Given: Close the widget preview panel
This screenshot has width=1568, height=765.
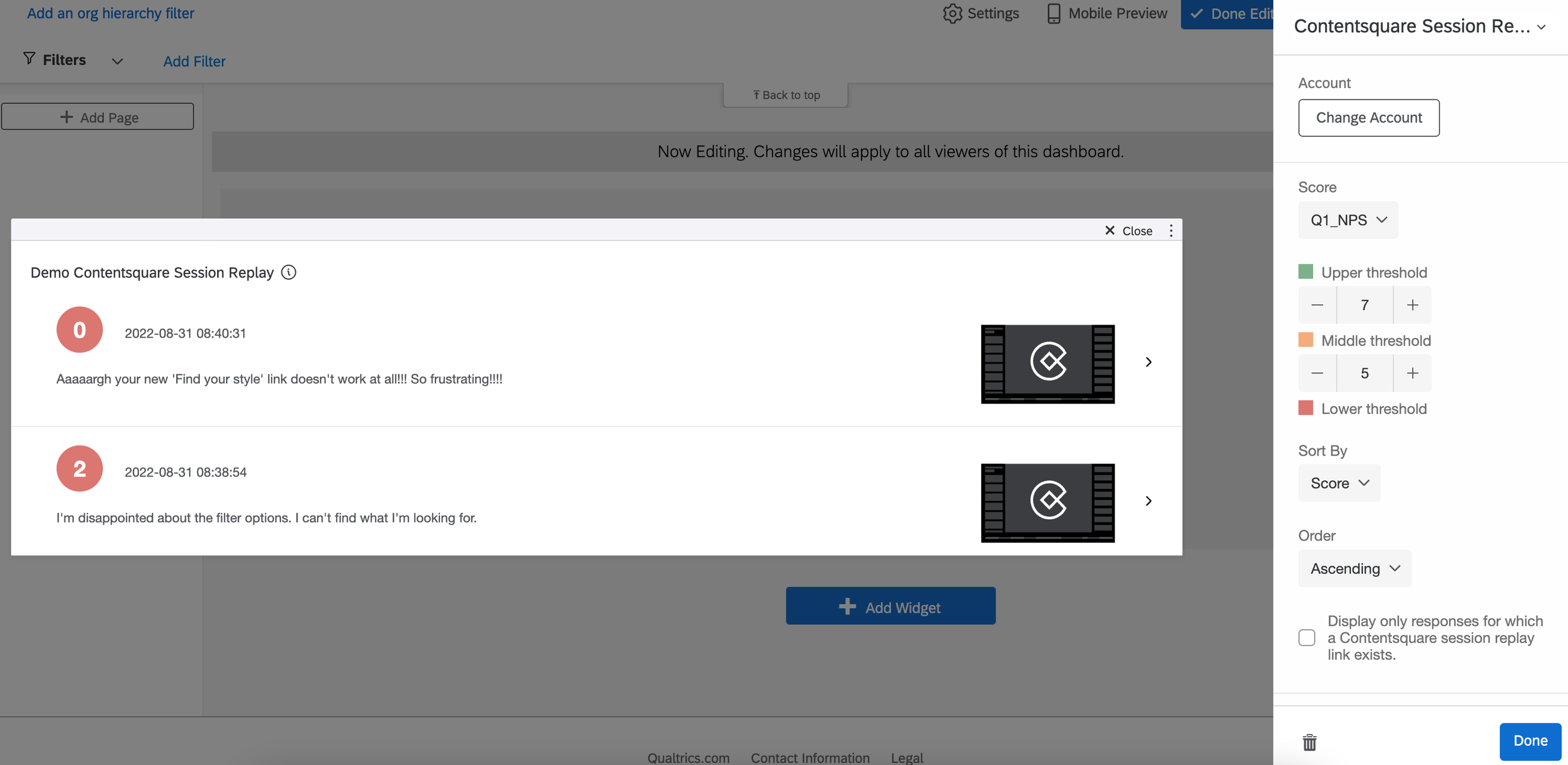Looking at the screenshot, I should [1128, 231].
